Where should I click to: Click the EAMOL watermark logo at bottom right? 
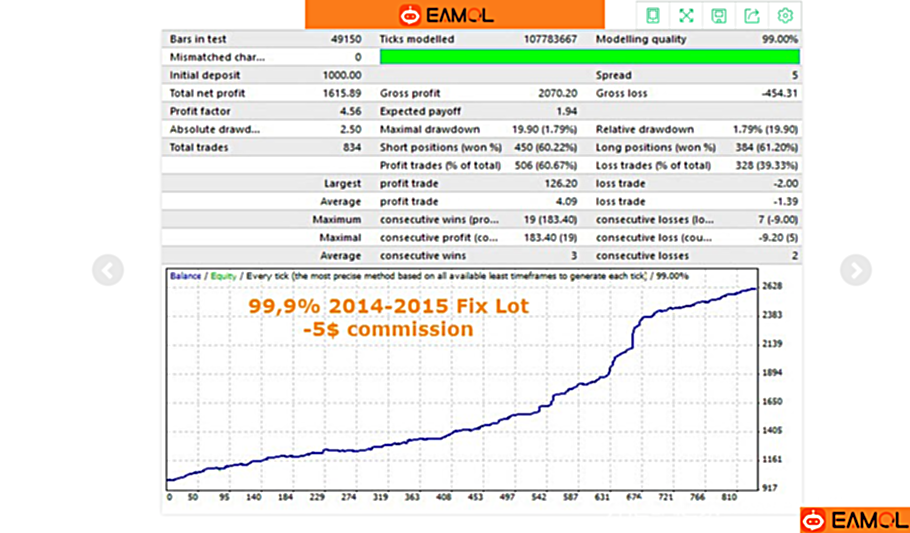[854, 520]
